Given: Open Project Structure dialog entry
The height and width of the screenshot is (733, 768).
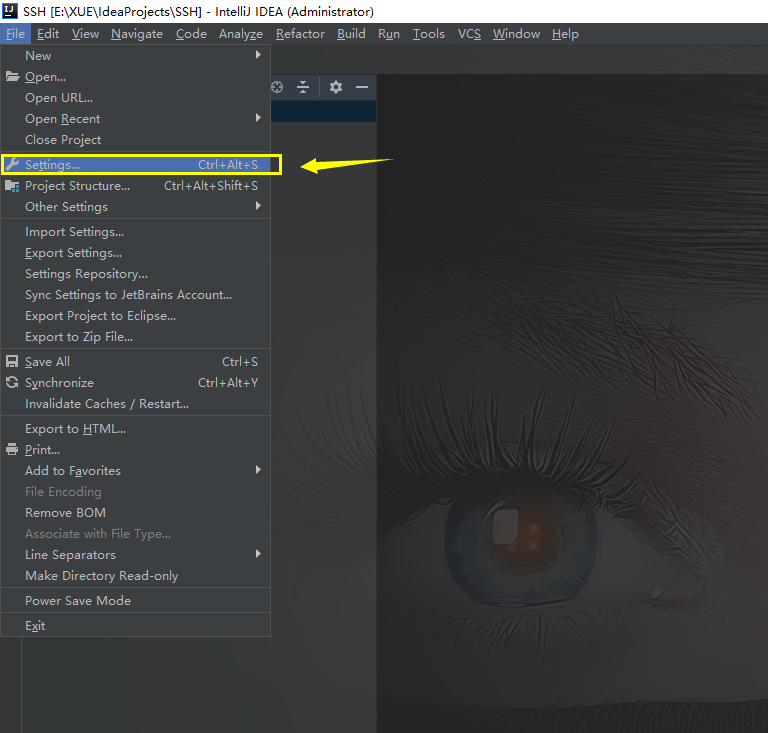Looking at the screenshot, I should (136, 186).
